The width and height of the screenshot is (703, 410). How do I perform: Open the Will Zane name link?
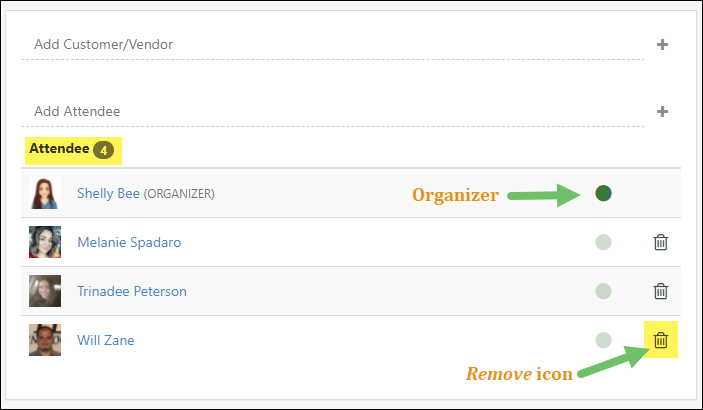click(106, 340)
